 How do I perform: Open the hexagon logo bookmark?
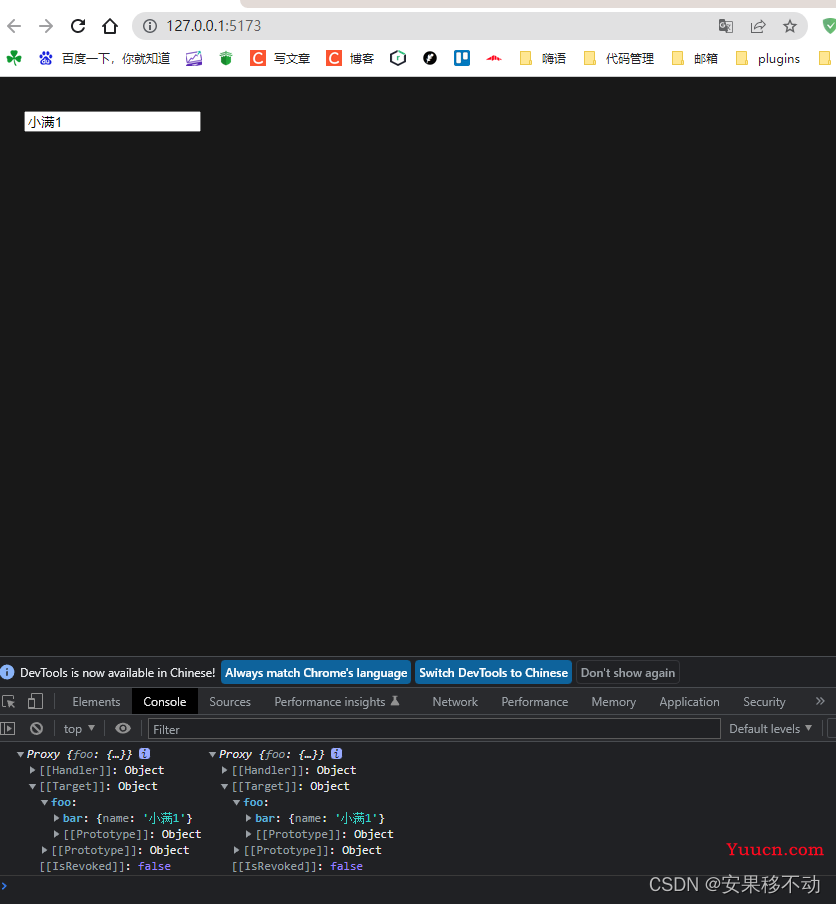tap(398, 58)
